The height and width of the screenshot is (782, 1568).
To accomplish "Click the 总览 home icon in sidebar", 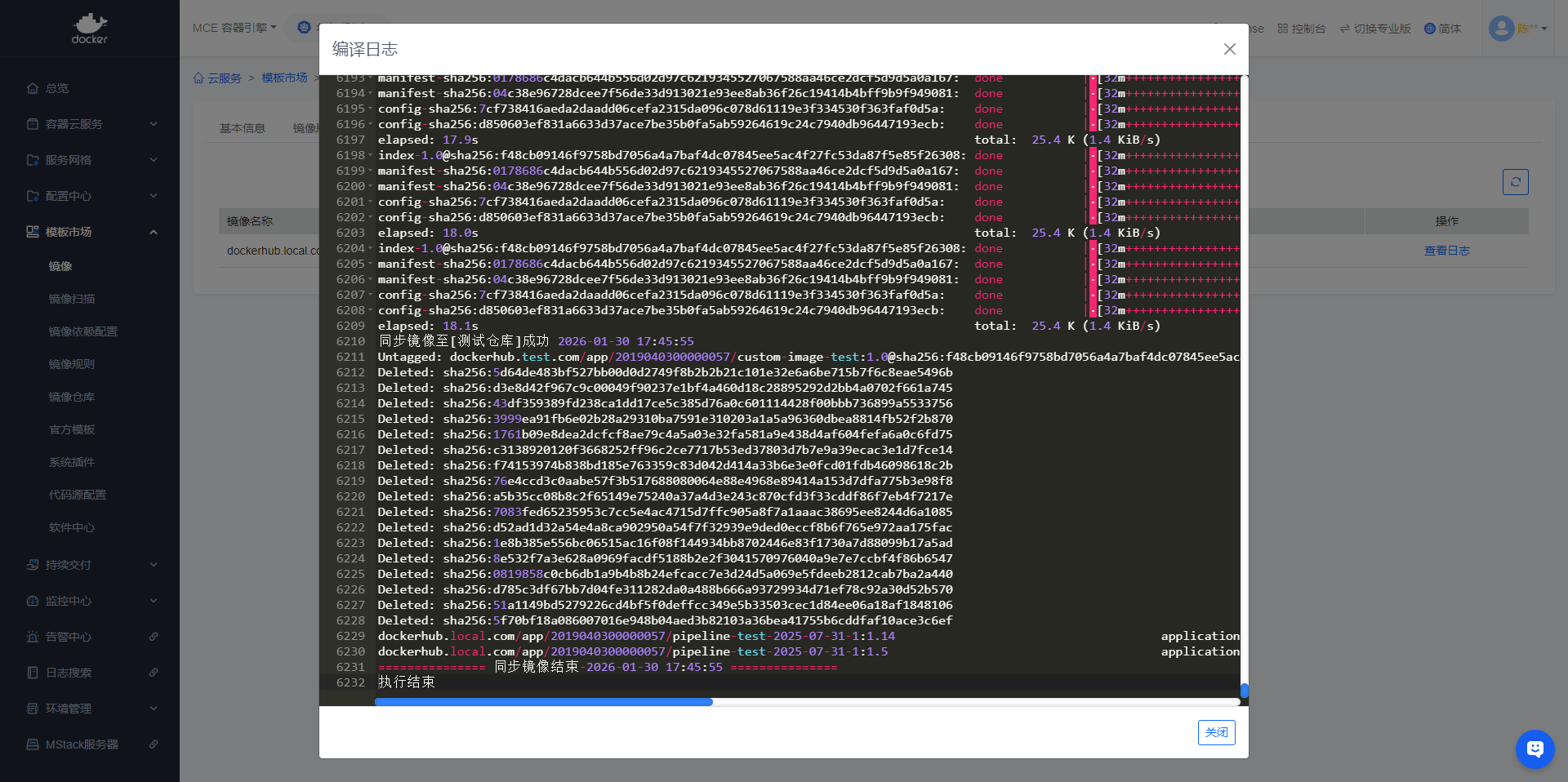I will 33,88.
